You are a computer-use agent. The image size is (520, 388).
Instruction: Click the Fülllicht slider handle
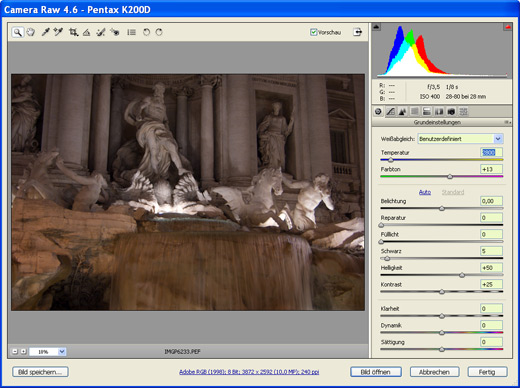point(381,242)
